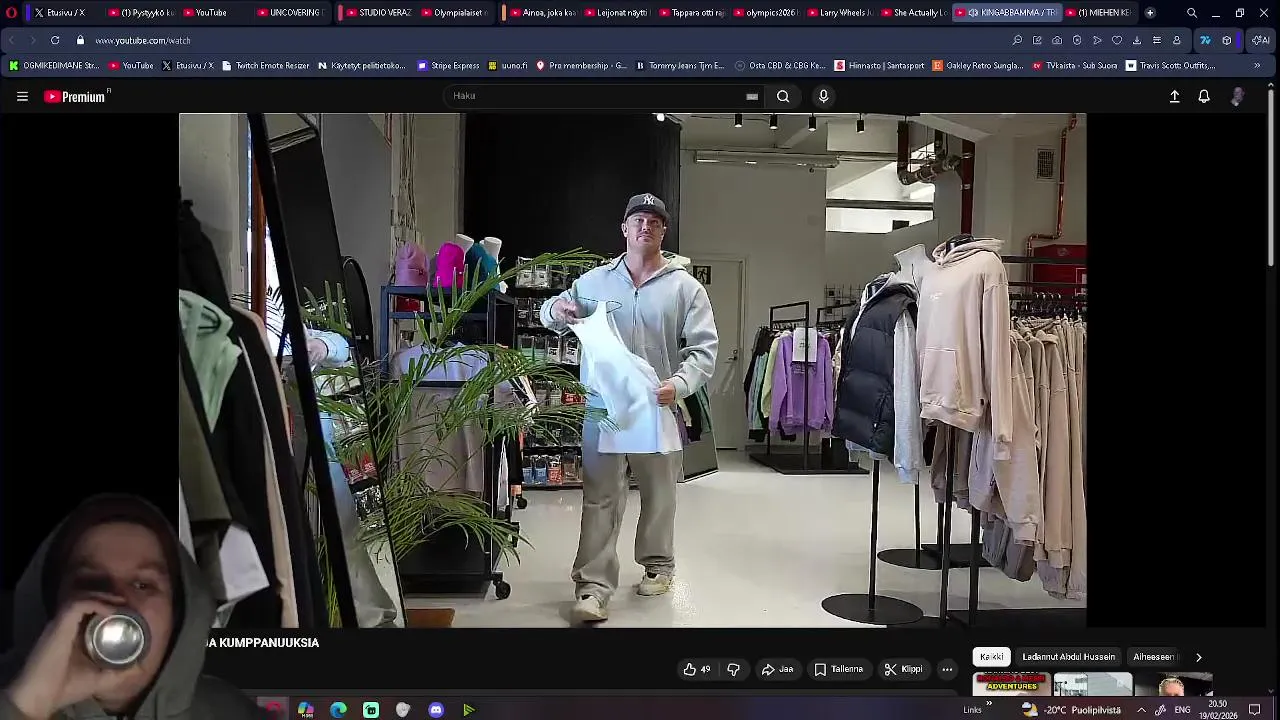Switch to the She Actually tab
This screenshot has width=1280, height=720.
coord(914,12)
